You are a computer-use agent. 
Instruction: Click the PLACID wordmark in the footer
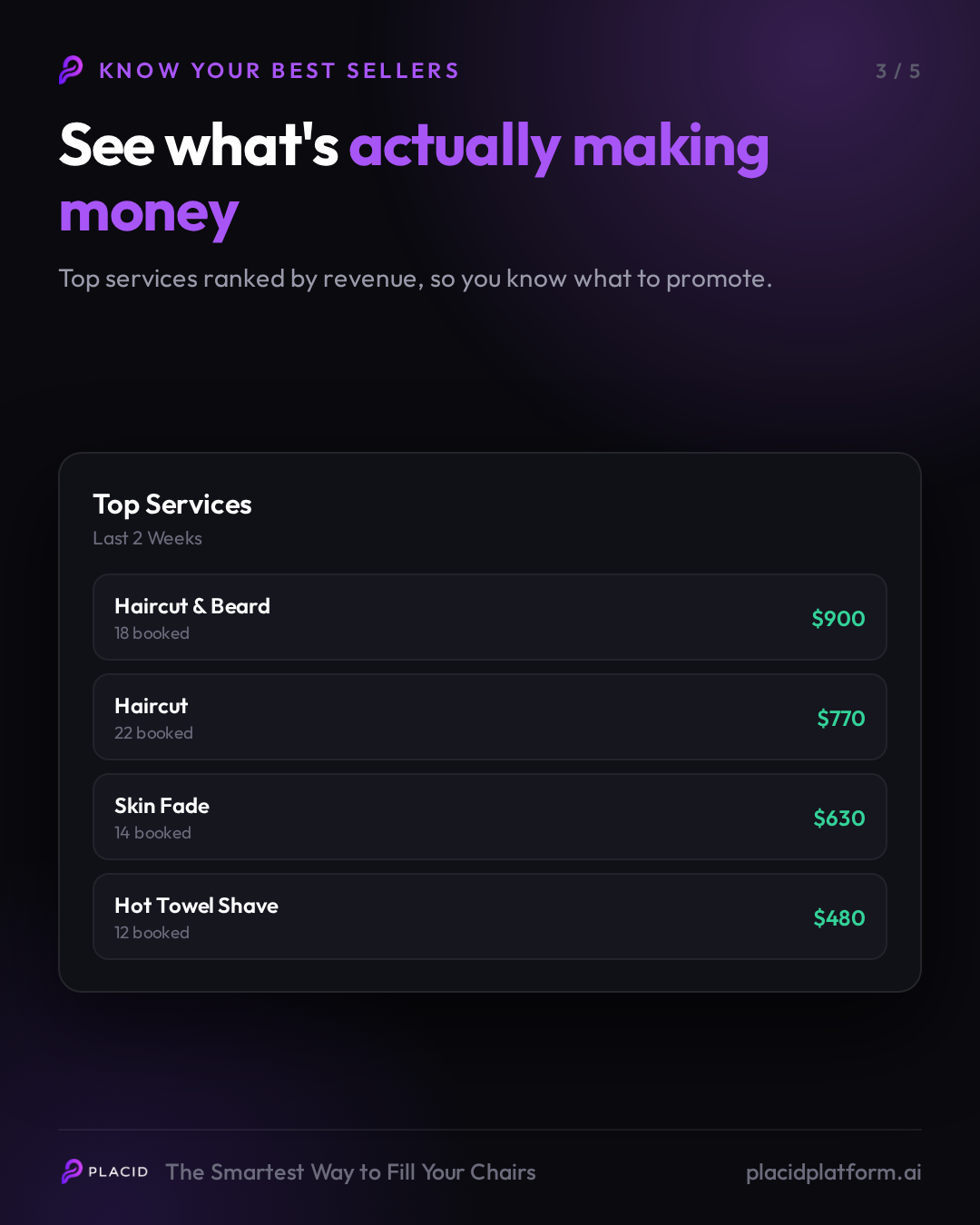[x=118, y=1172]
